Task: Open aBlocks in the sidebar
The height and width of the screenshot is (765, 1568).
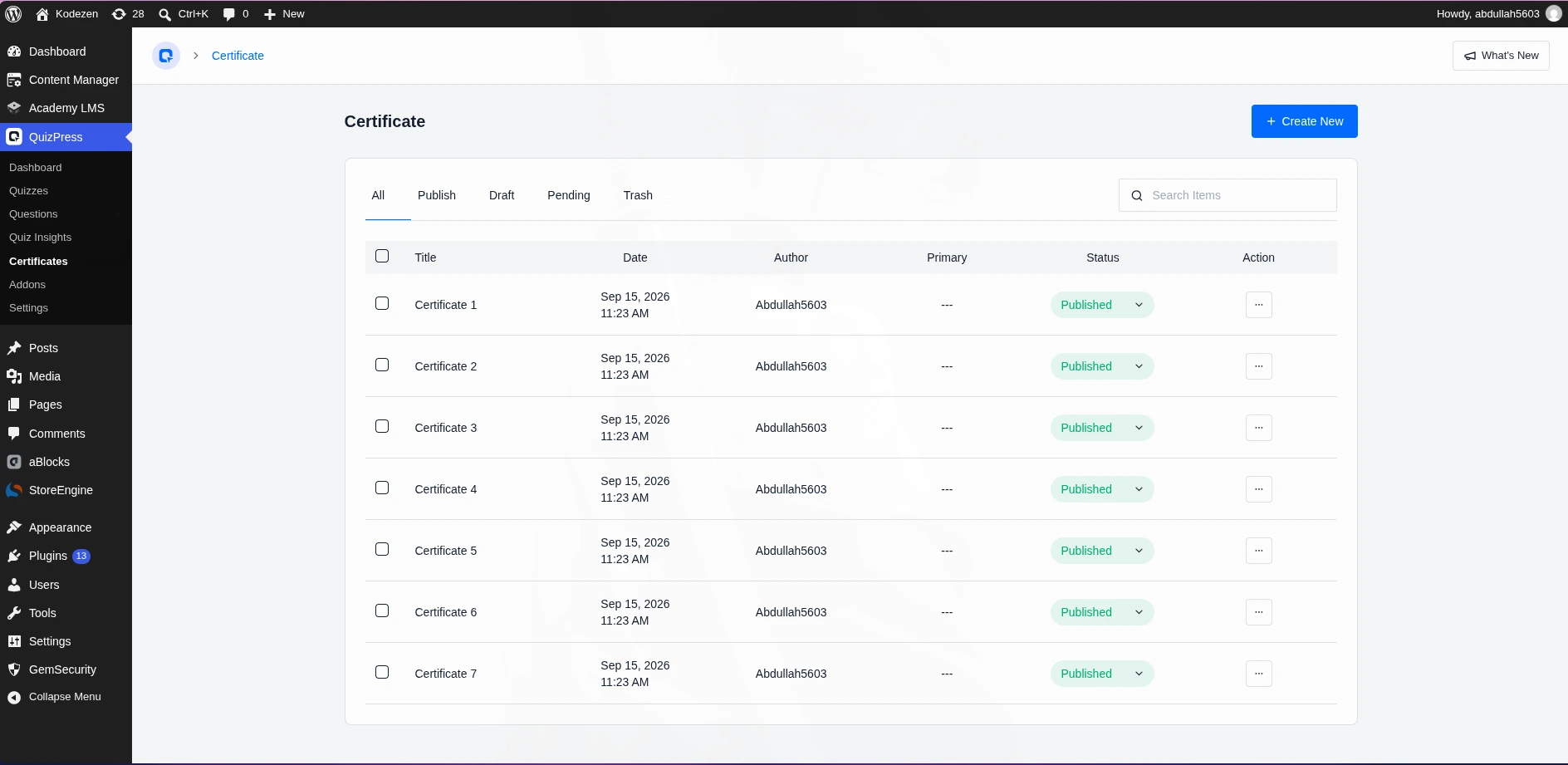Action: pyautogui.click(x=66, y=462)
